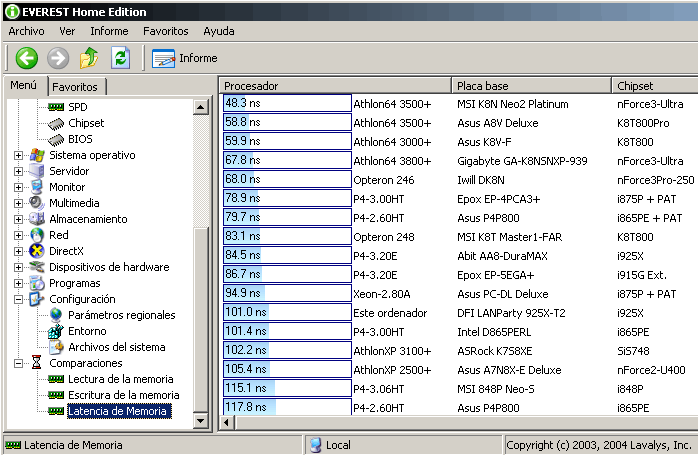Expand the Monitor tree node
Viewport: 698px width, 455px height.
point(18,187)
